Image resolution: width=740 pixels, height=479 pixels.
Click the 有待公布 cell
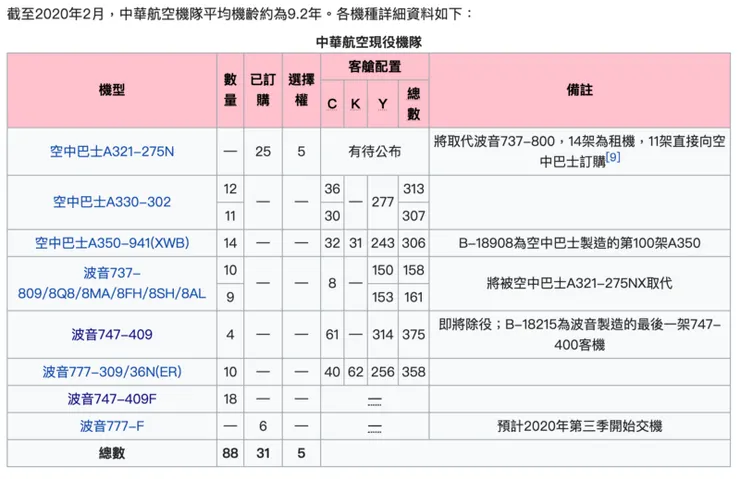(375, 151)
